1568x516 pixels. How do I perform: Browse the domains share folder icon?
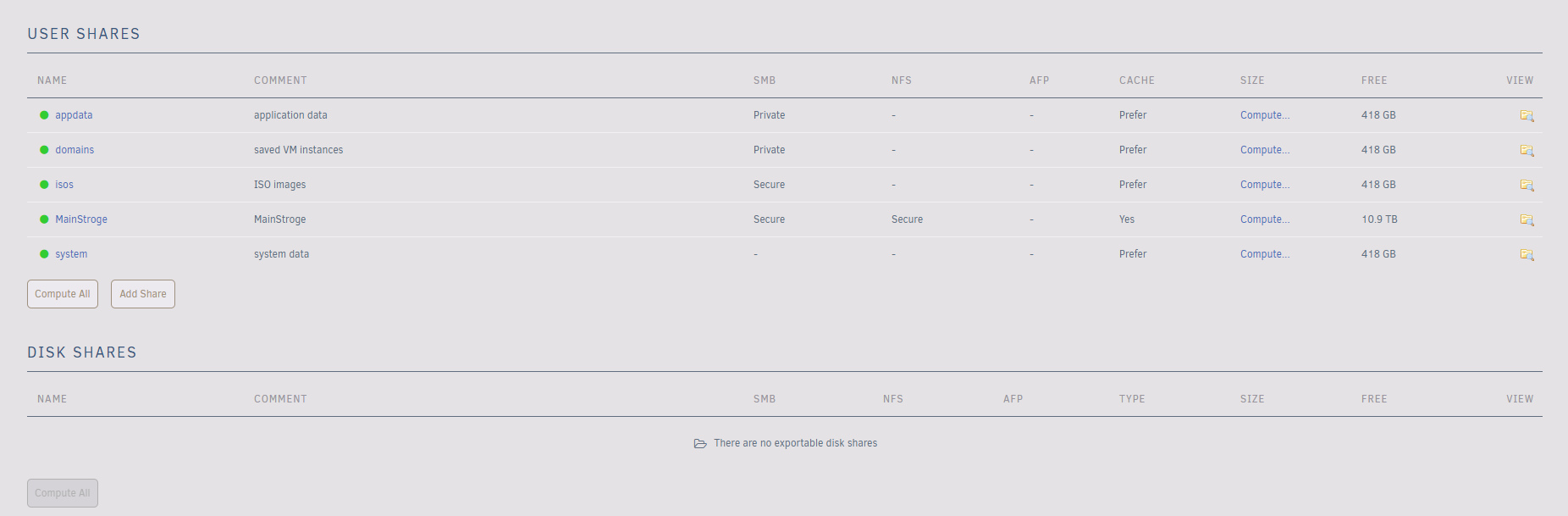pos(1527,151)
